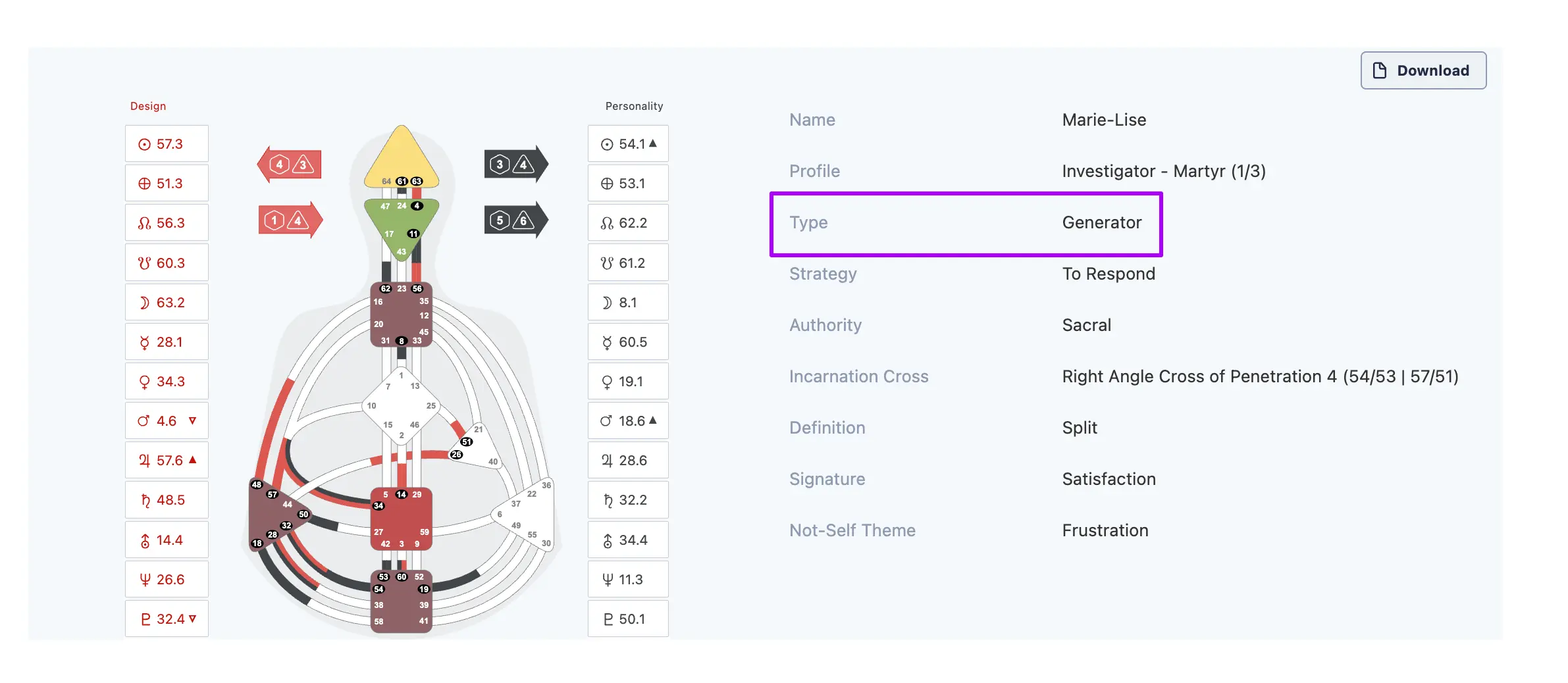
Task: Click the white G center diamond
Action: tap(401, 407)
